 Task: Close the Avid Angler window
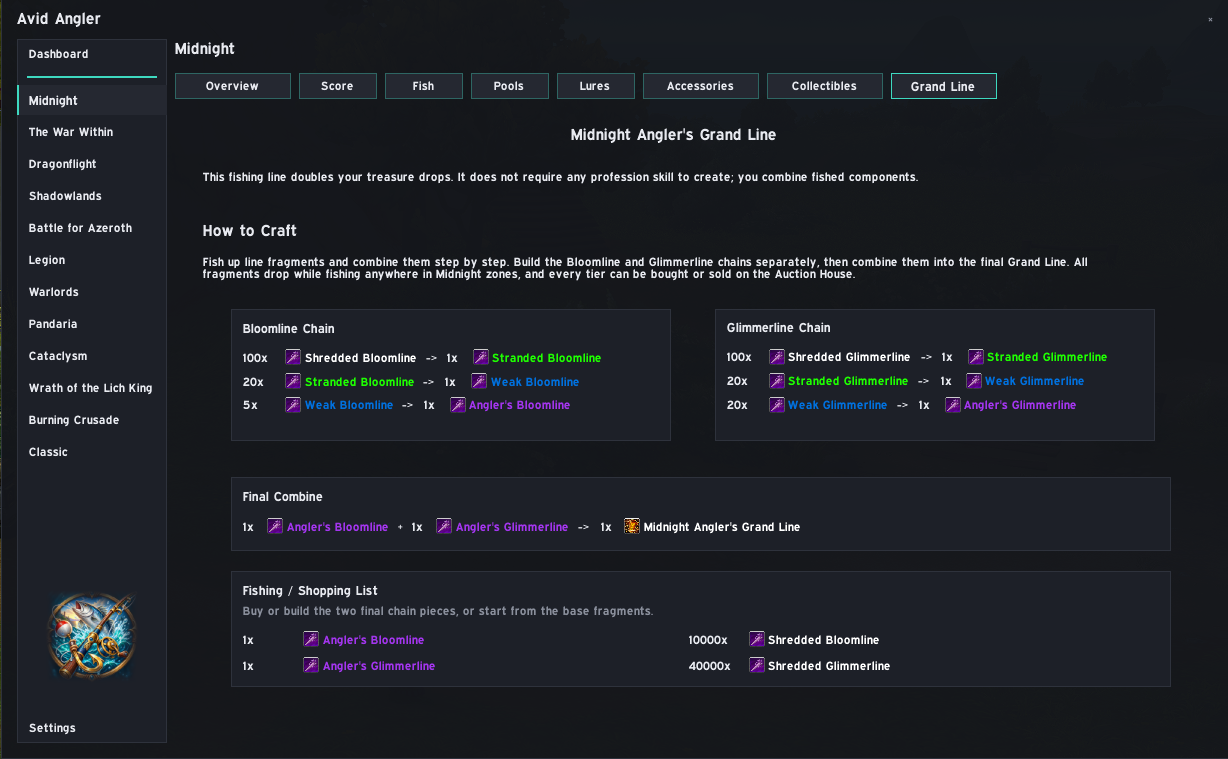(x=1210, y=19)
